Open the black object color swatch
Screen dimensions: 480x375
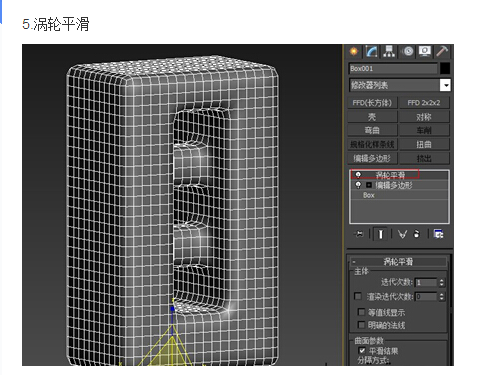click(445, 69)
